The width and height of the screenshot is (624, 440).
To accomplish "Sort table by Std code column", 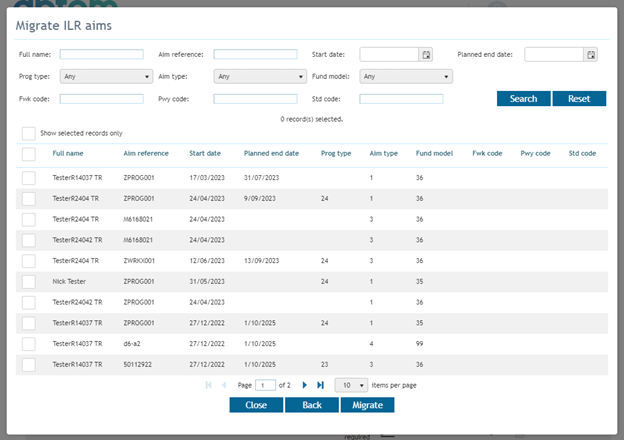I will coord(582,153).
